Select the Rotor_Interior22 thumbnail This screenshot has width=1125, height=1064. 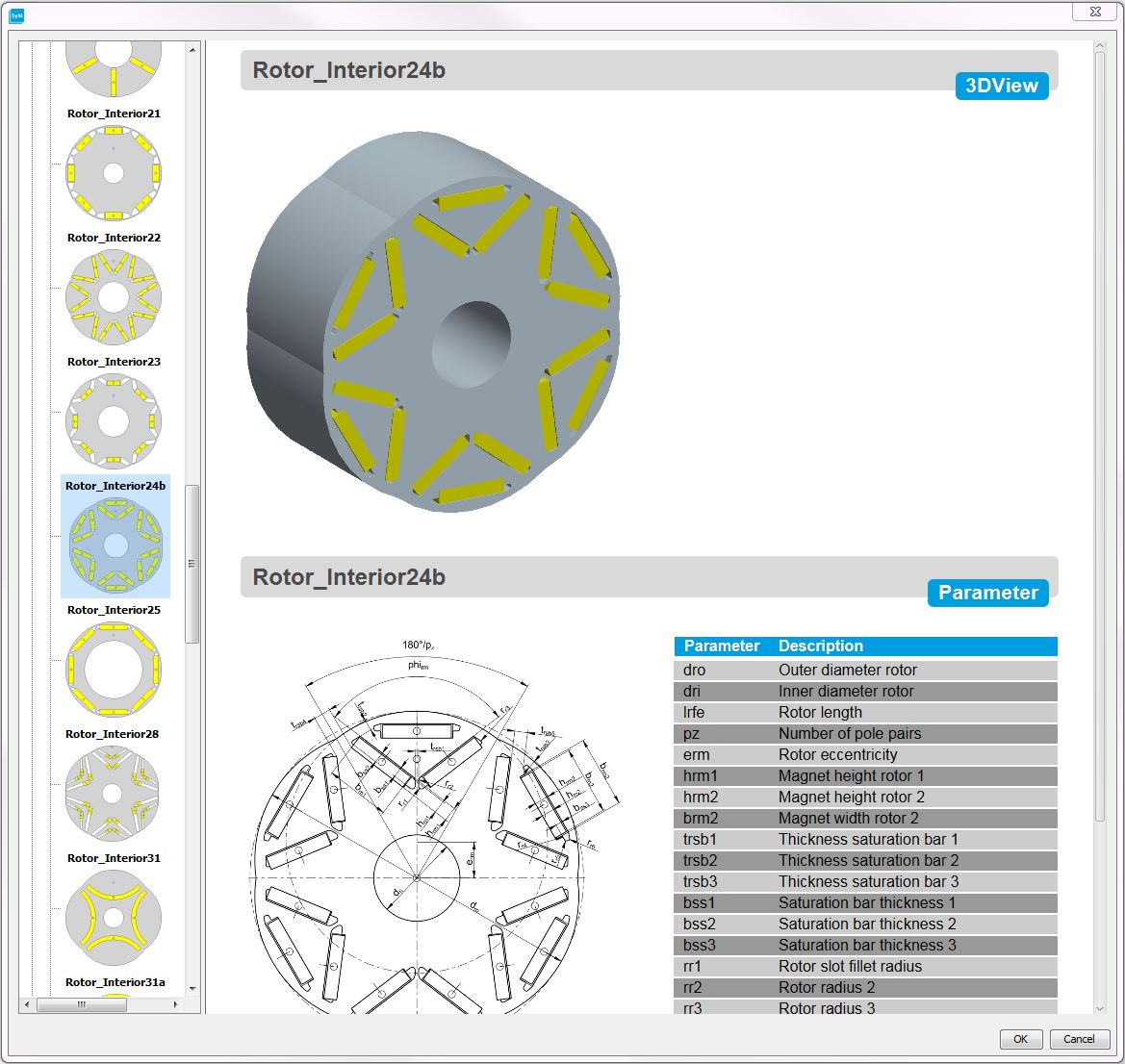click(x=114, y=297)
